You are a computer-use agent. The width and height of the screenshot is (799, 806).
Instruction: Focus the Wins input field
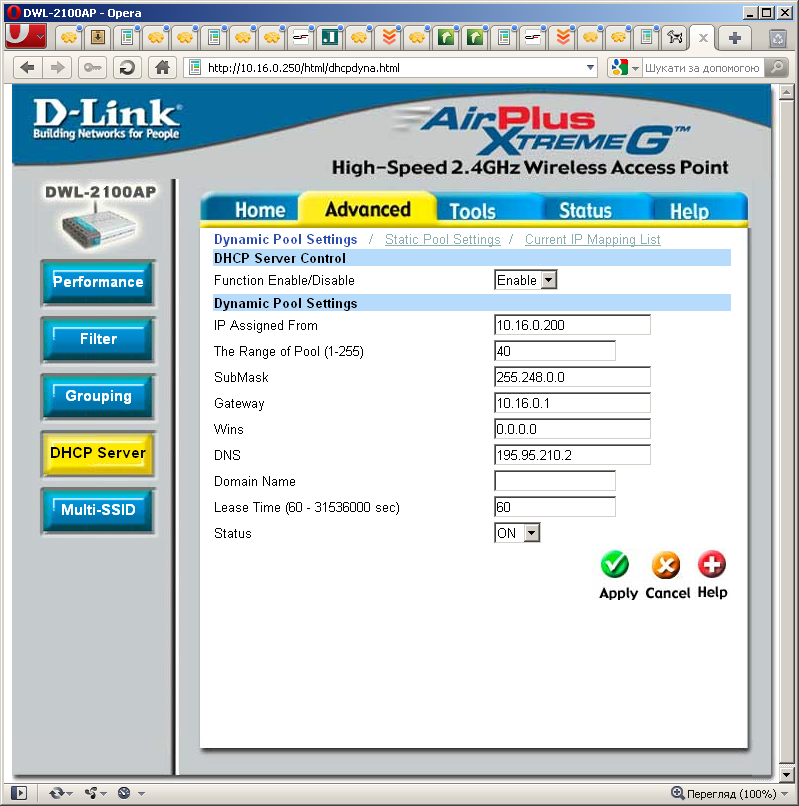pos(572,429)
